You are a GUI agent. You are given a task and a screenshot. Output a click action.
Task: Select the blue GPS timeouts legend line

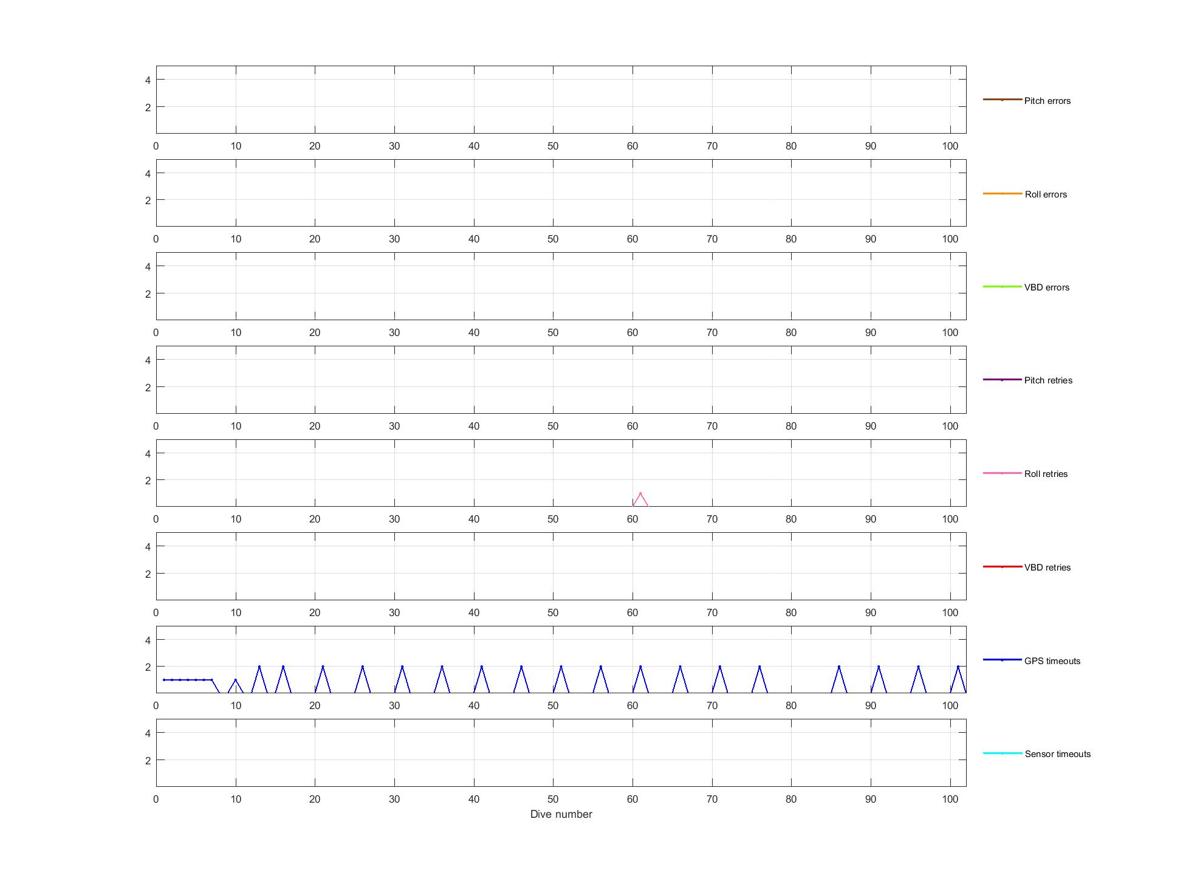1002,660
